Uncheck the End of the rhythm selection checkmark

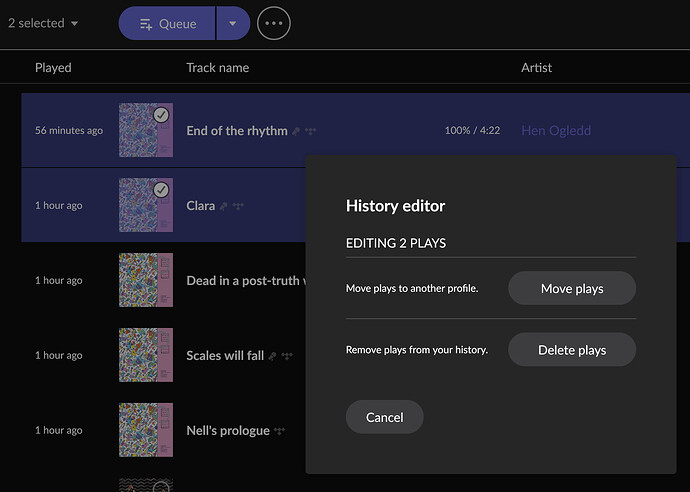point(161,115)
